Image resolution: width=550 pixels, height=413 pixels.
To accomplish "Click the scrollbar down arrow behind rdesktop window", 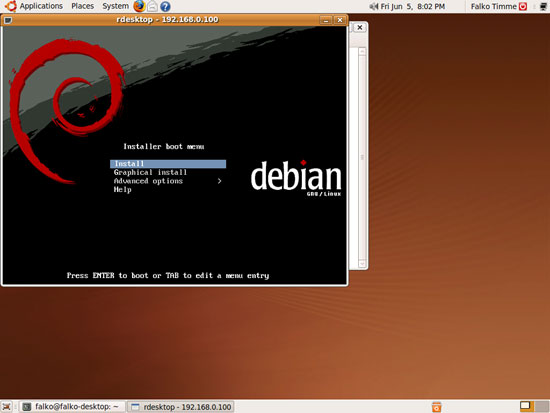I will (x=362, y=264).
